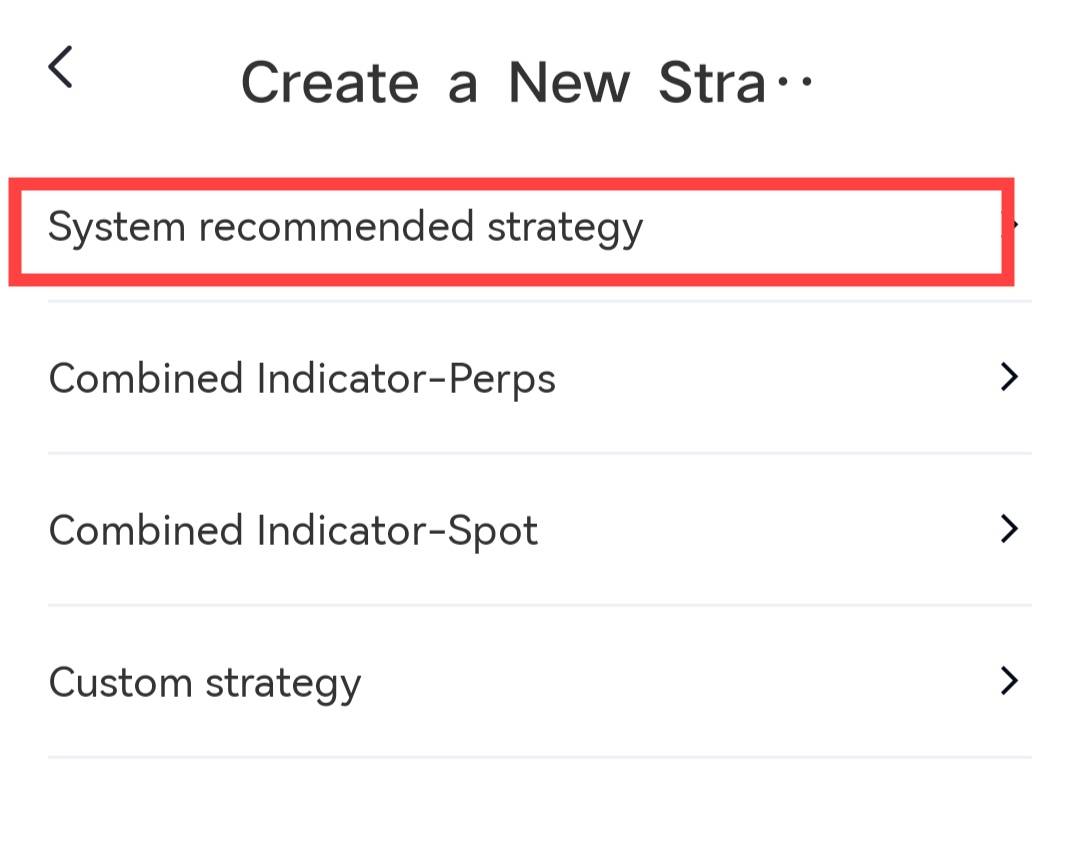
Task: Tap the "Custom strategy" text label
Action: point(204,683)
